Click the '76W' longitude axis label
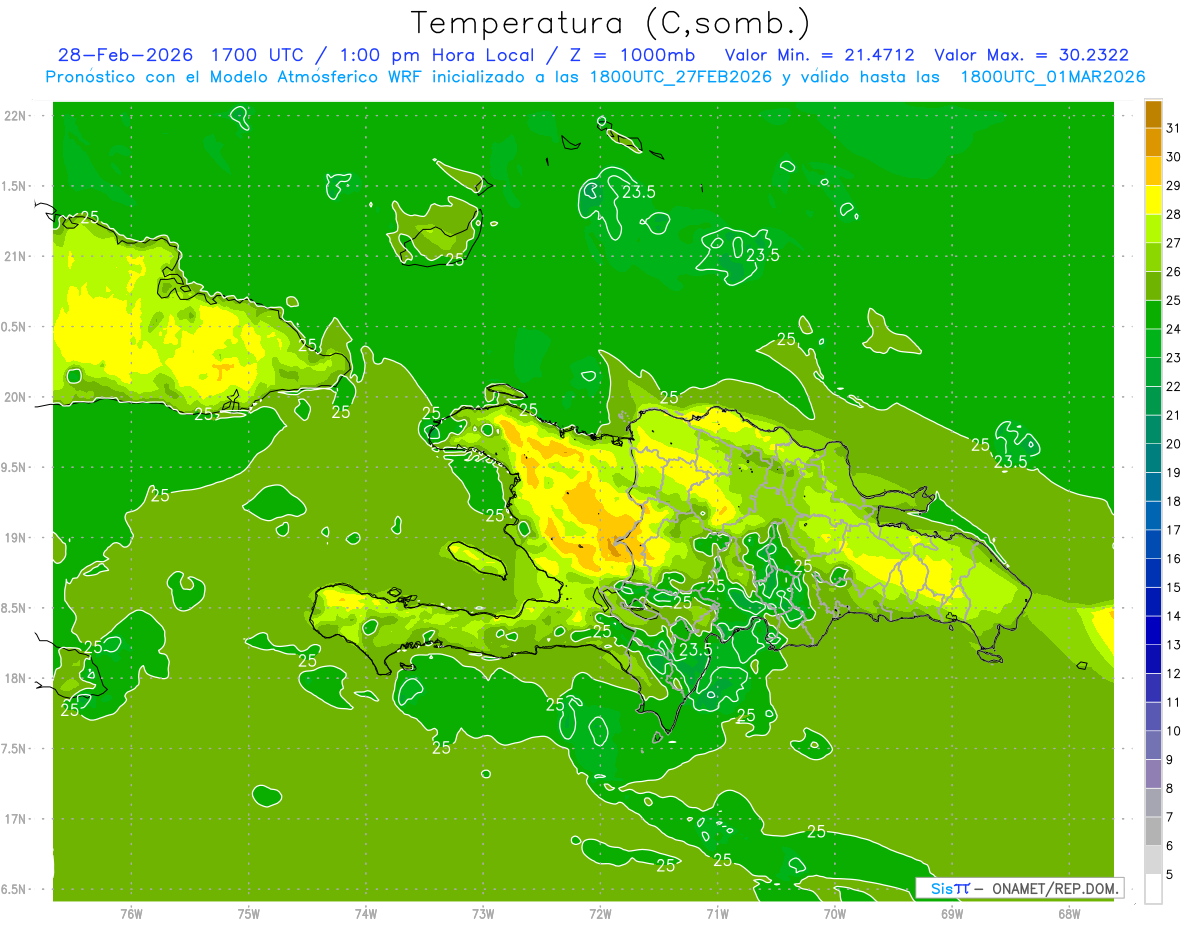The width and height of the screenshot is (1200, 927). (x=131, y=913)
